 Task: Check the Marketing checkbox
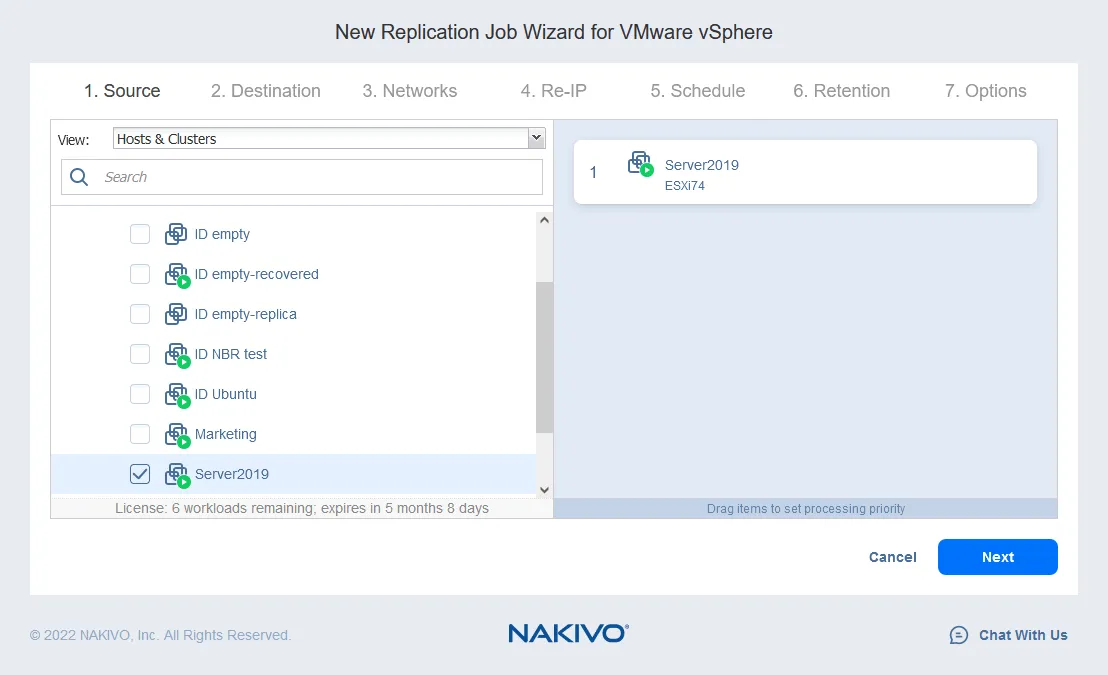pyautogui.click(x=140, y=433)
